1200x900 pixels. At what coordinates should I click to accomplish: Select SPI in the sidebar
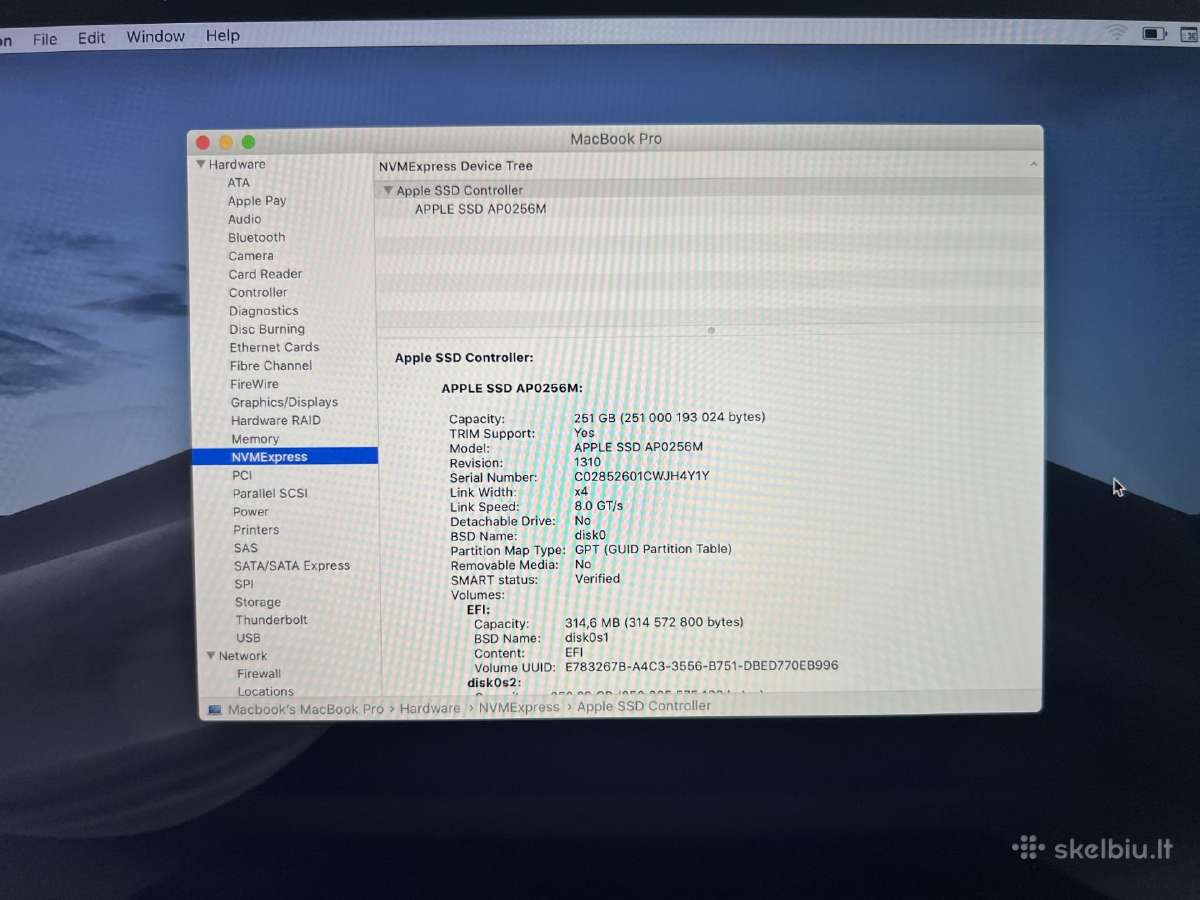244,584
